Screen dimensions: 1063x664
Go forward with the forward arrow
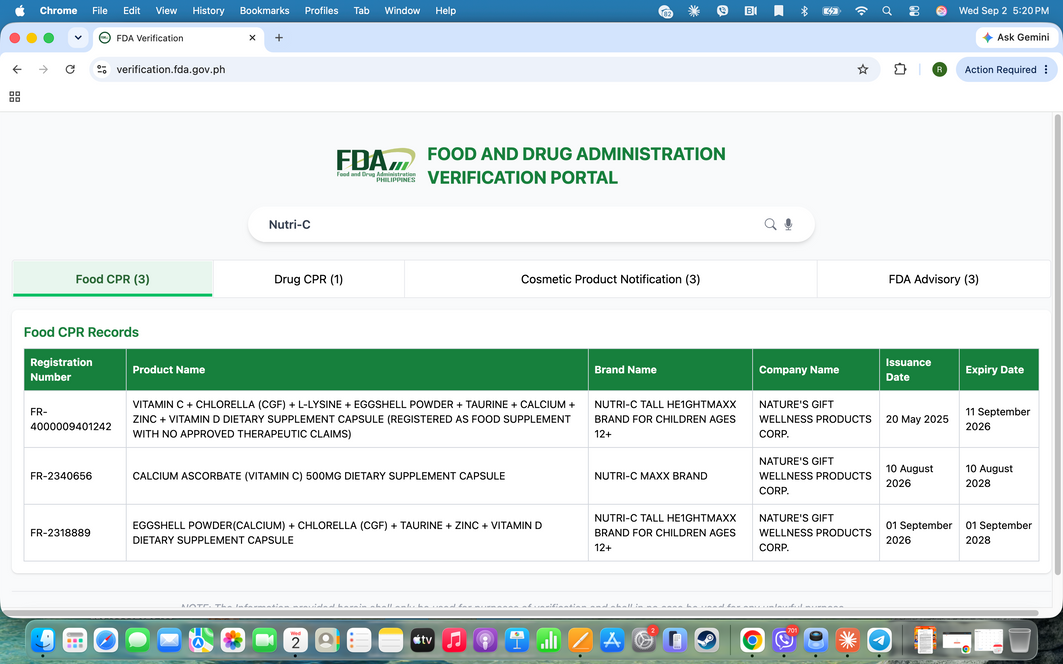coord(43,69)
